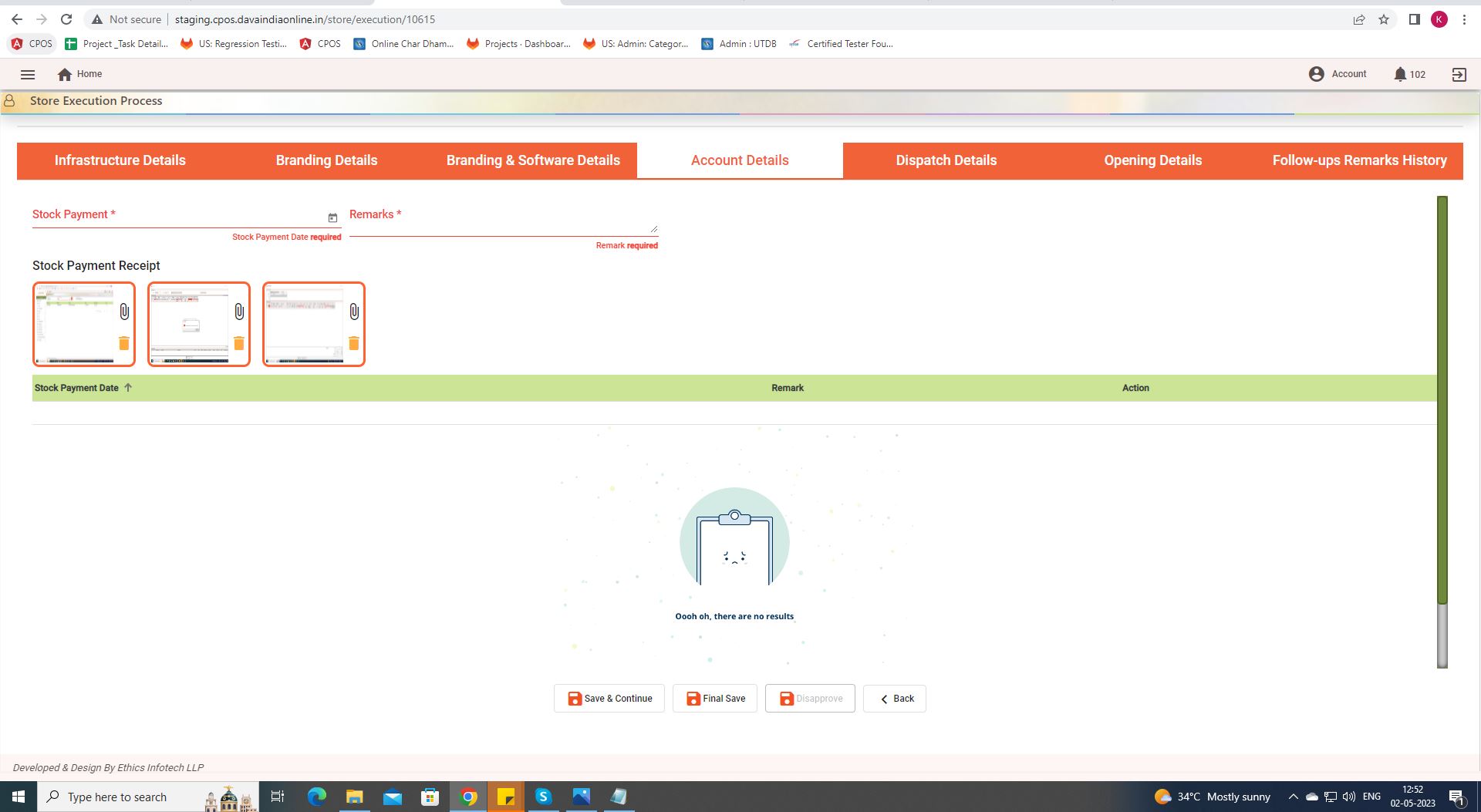The width and height of the screenshot is (1481, 812).
Task: Open the hamburger navigation menu
Action: [28, 75]
